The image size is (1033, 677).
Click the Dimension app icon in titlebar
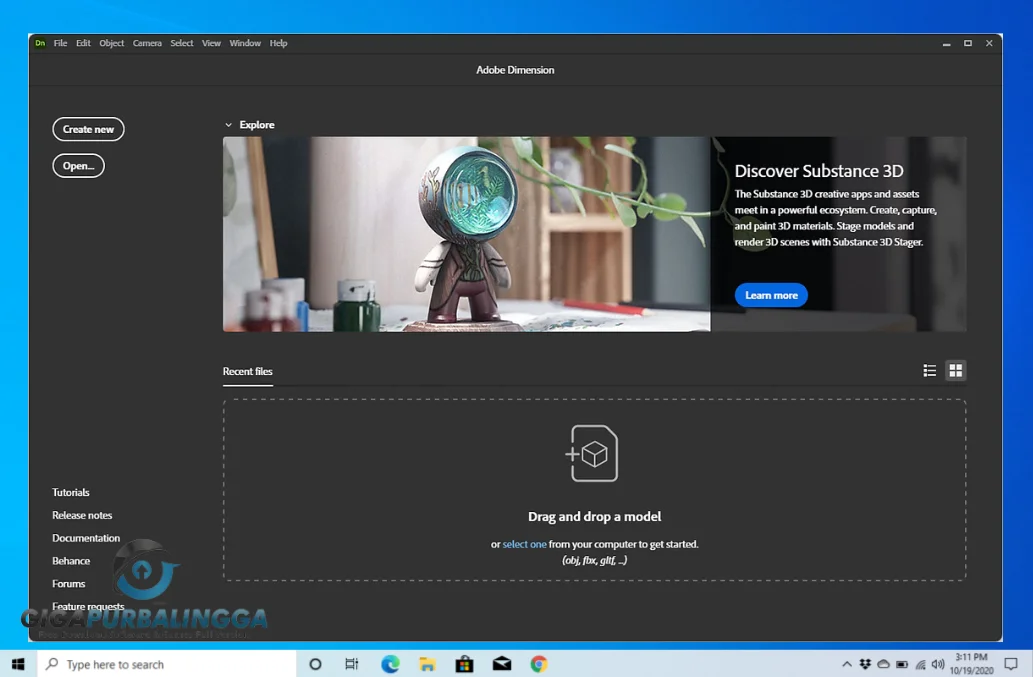click(40, 43)
